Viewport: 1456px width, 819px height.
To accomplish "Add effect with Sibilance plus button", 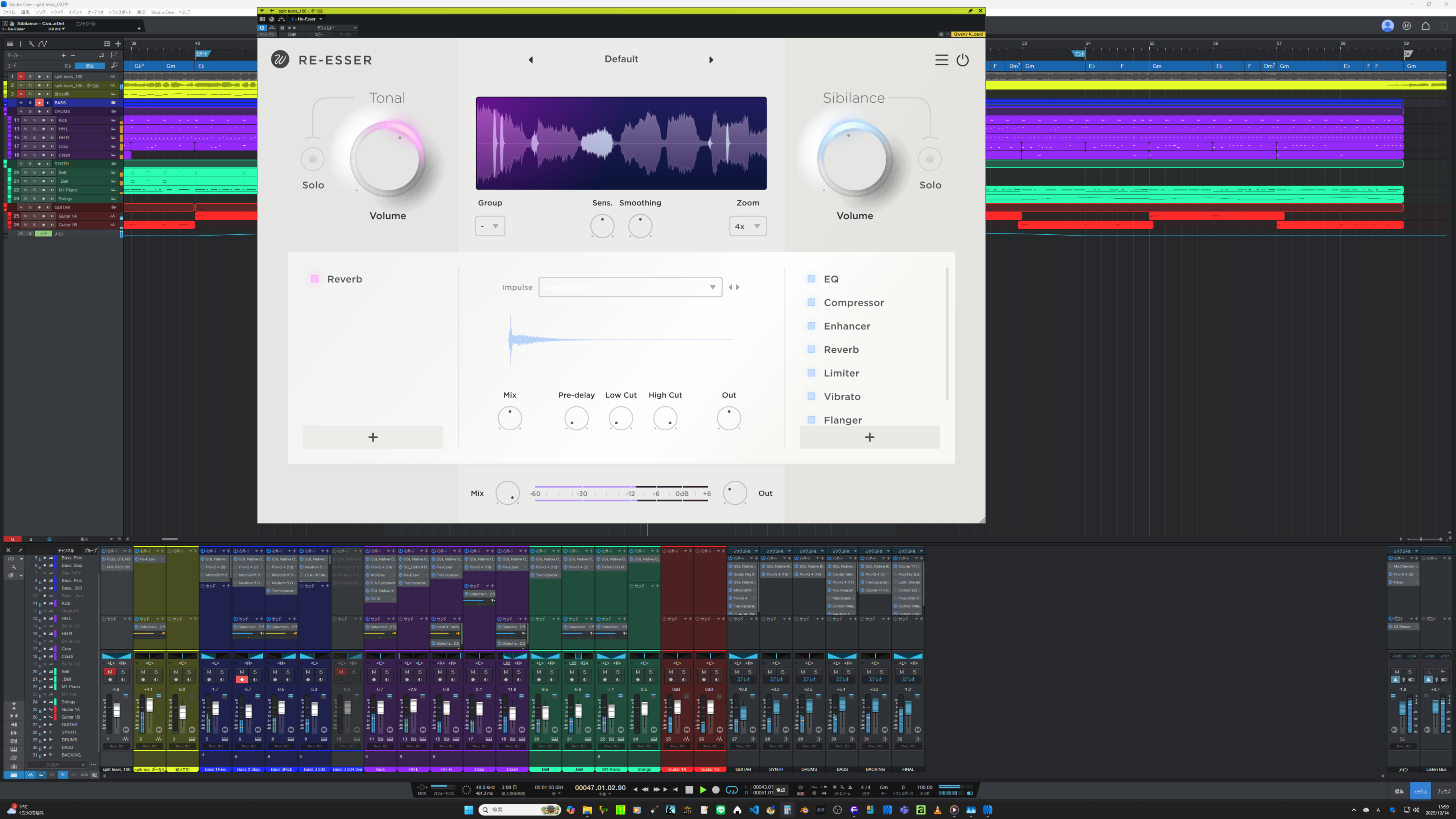I will tap(869, 437).
